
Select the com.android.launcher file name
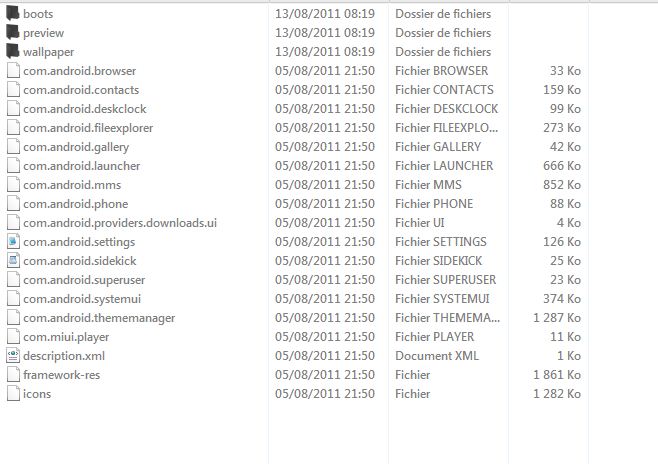click(81, 166)
